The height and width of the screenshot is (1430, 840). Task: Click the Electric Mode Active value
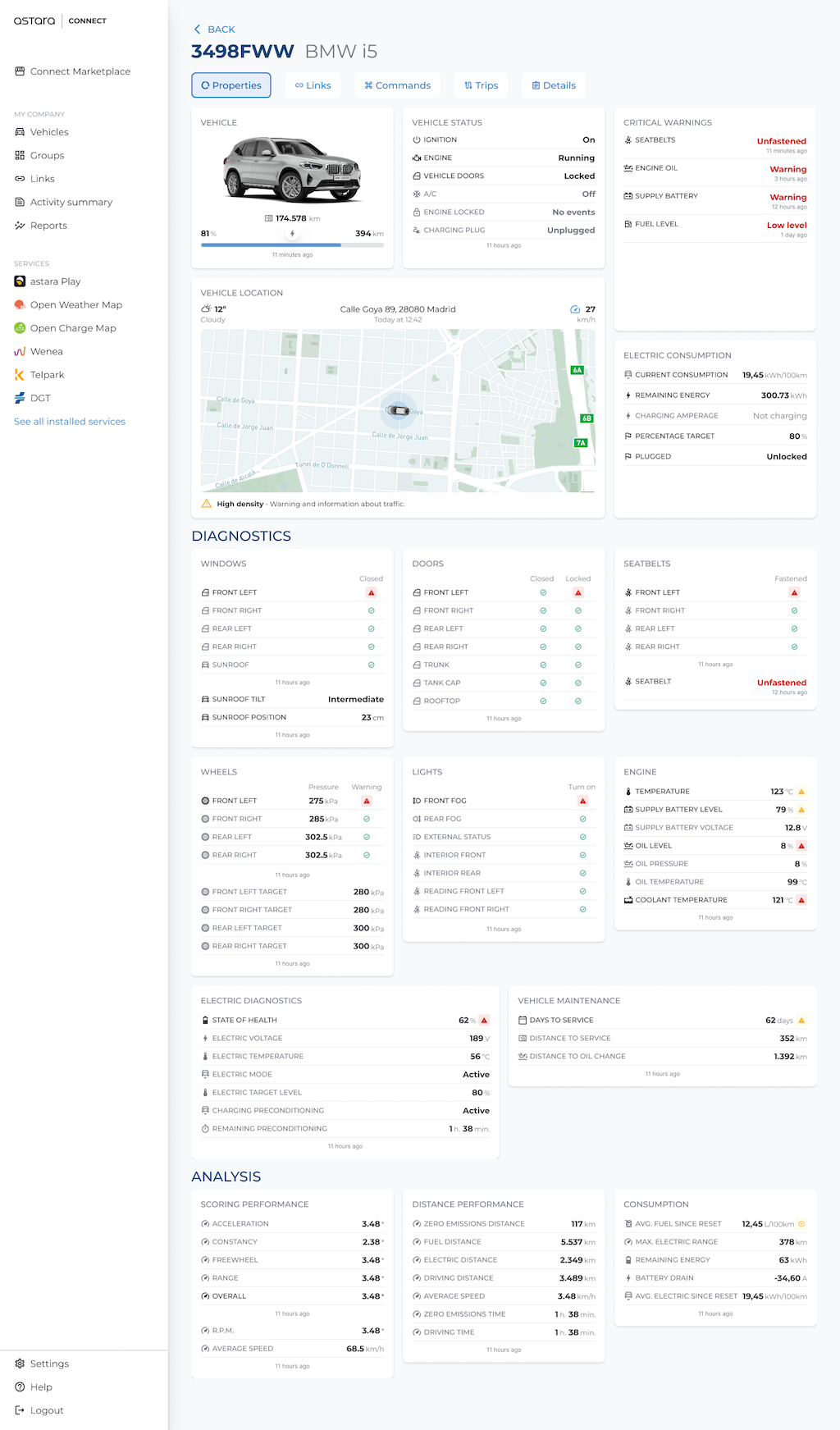click(x=476, y=1075)
